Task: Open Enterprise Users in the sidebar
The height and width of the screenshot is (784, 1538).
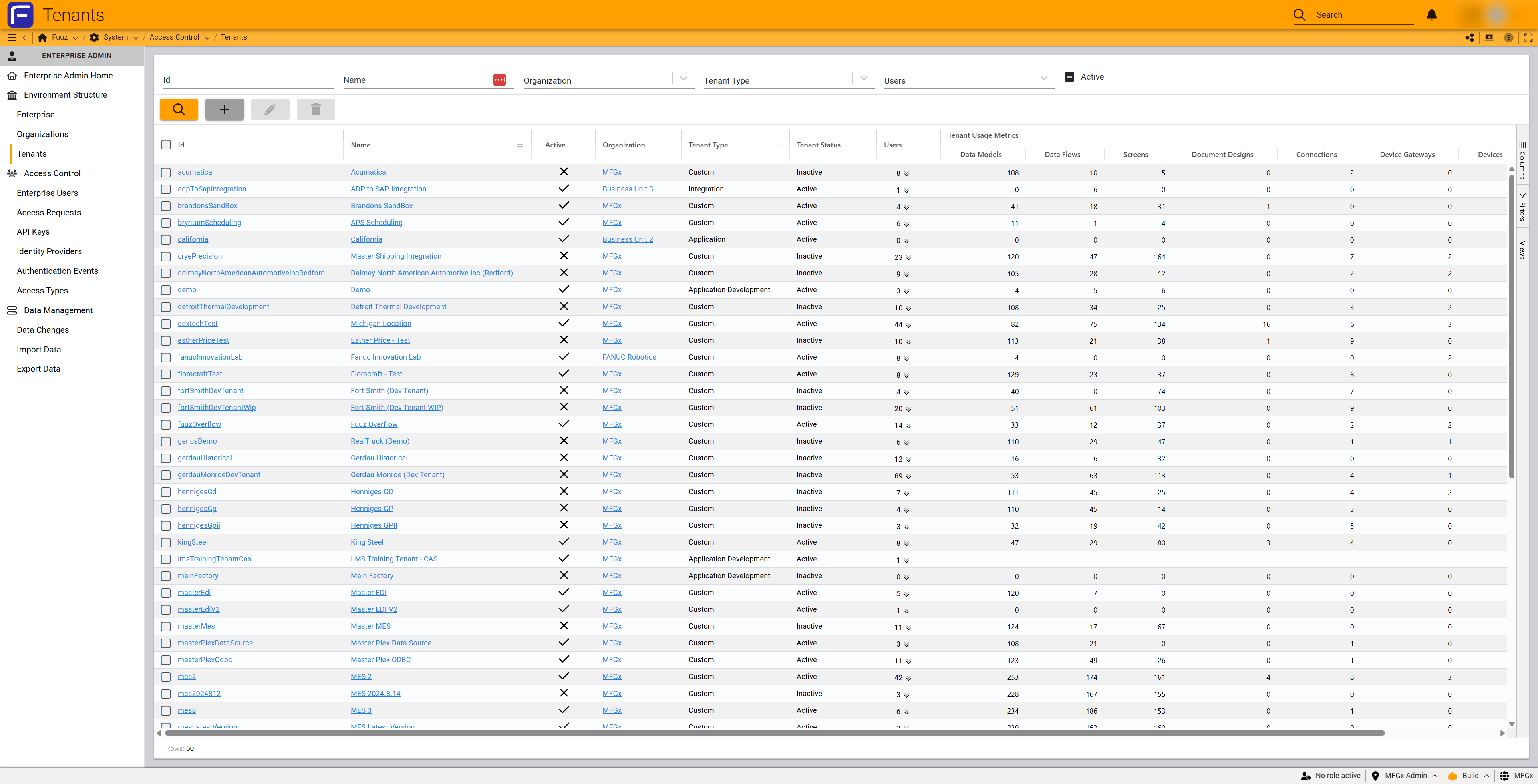Action: pos(47,193)
